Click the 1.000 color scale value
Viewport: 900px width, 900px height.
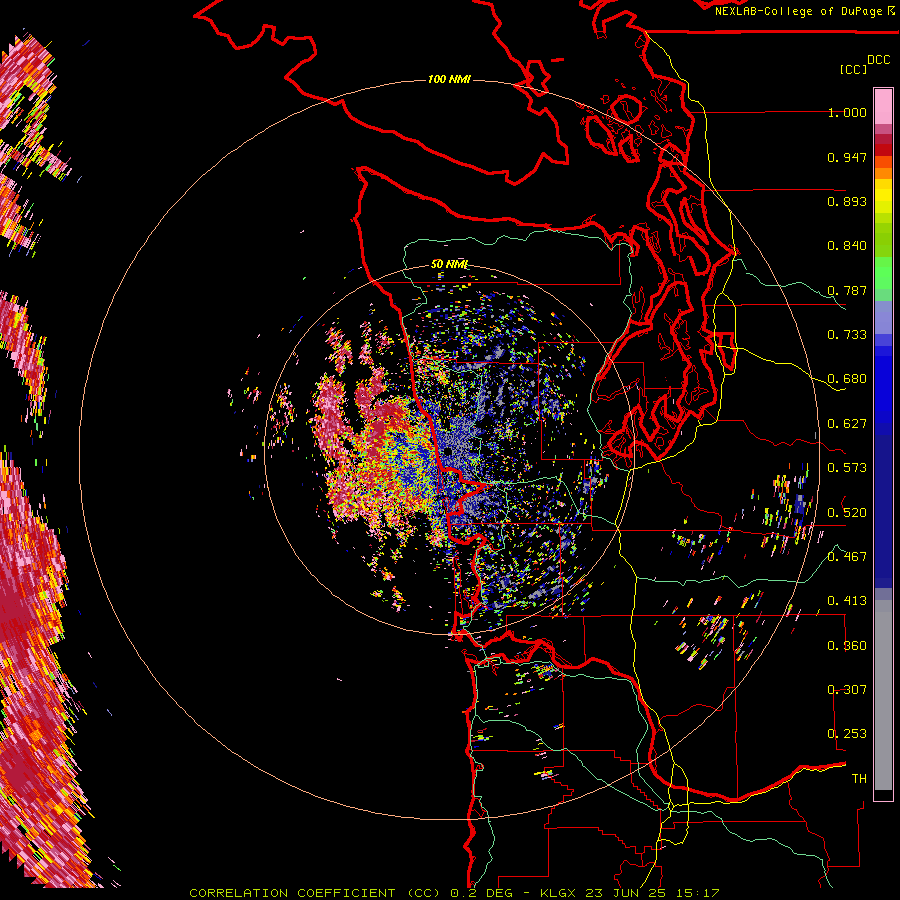point(847,112)
